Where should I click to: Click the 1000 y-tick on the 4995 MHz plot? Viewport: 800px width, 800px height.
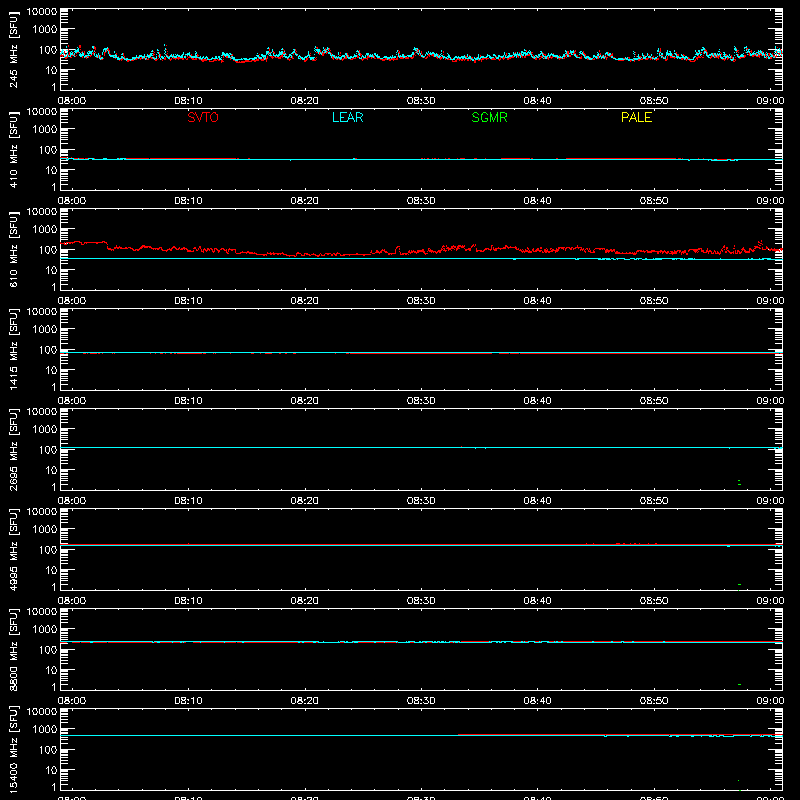pyautogui.click(x=45, y=530)
